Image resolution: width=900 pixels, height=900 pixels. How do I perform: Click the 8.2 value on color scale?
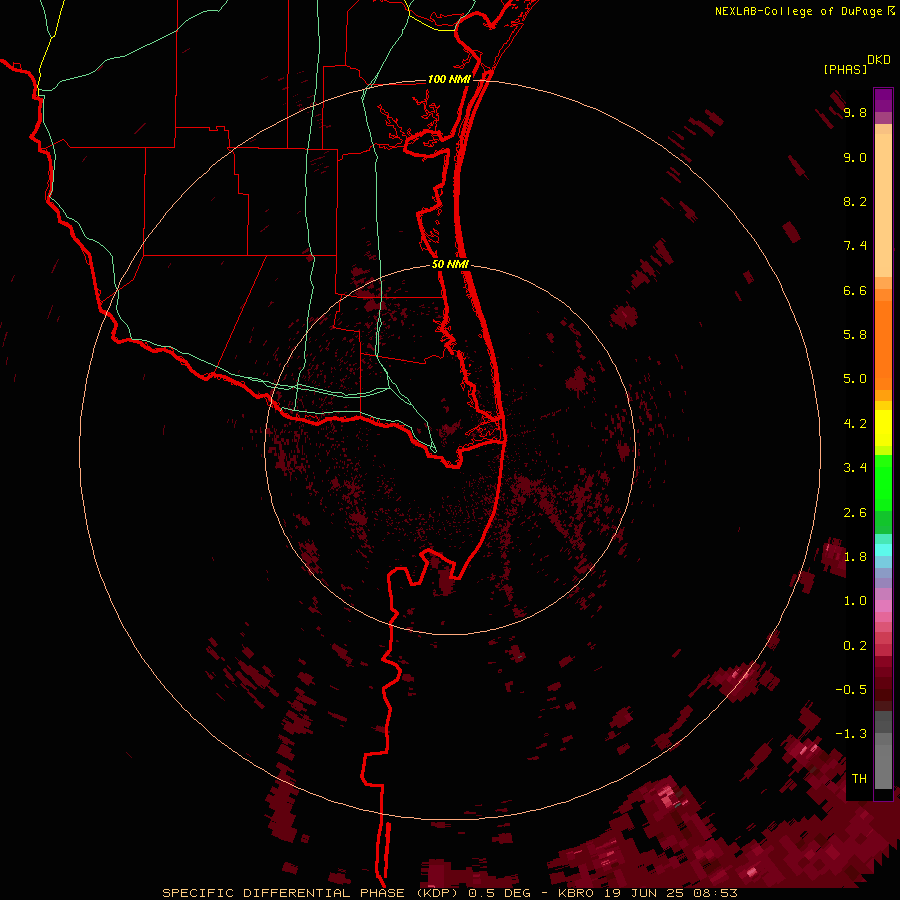pyautogui.click(x=855, y=201)
